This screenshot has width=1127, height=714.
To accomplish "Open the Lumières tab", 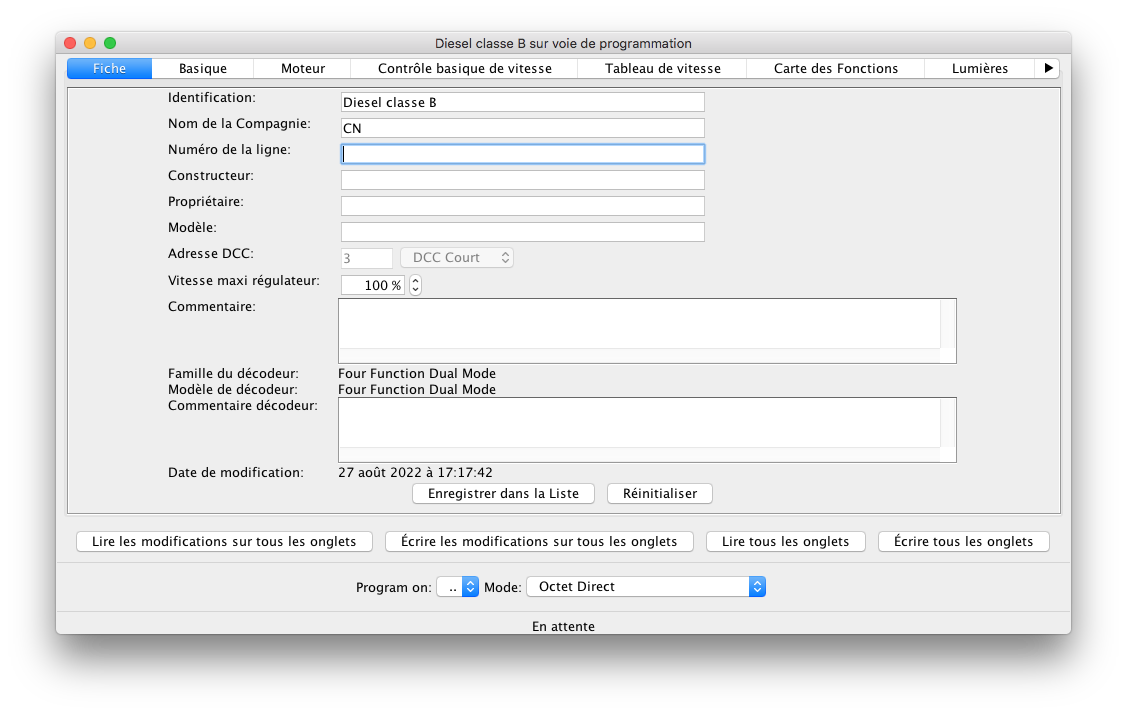I will coord(979,69).
